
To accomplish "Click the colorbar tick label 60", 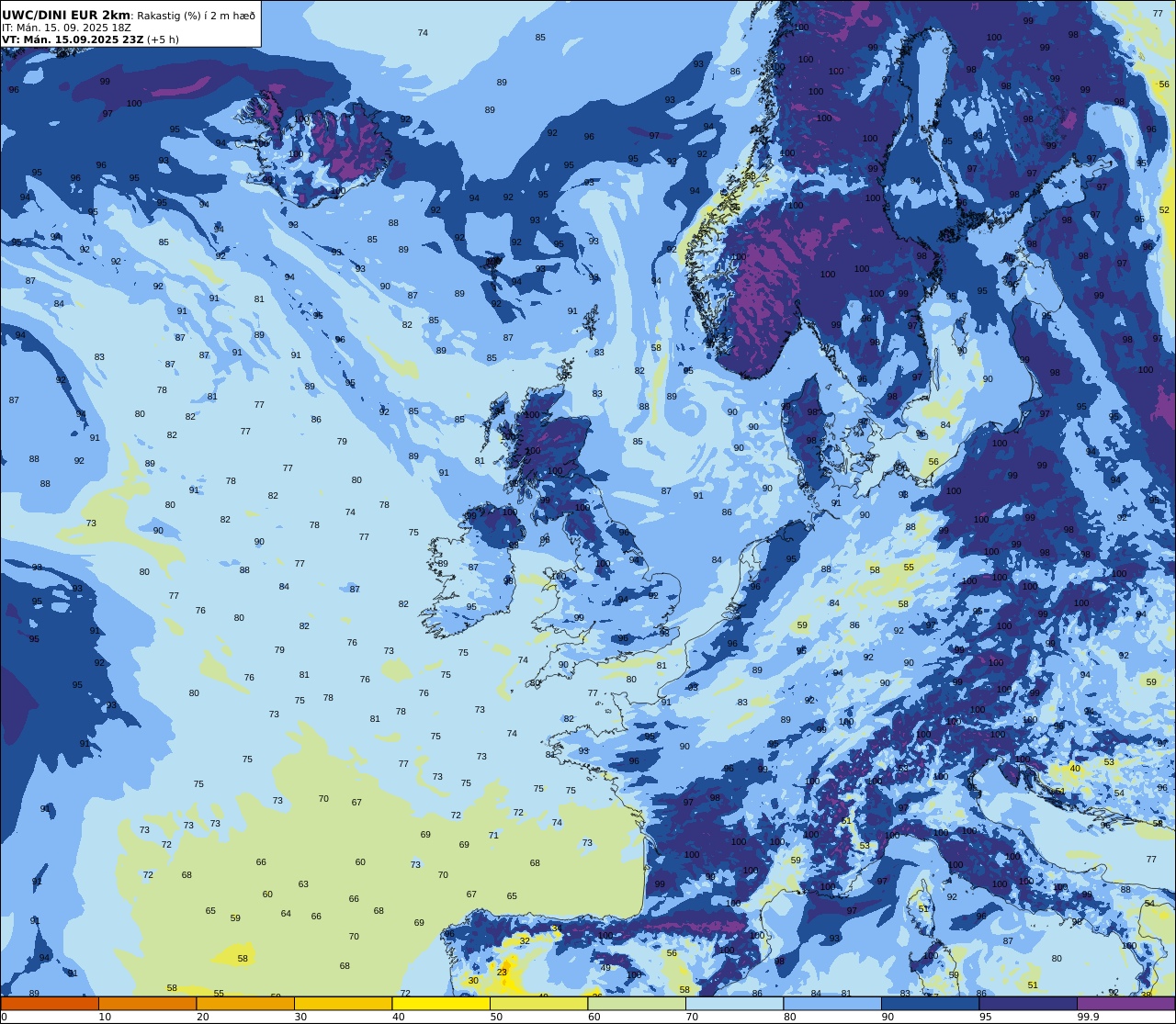I will point(594,1017).
